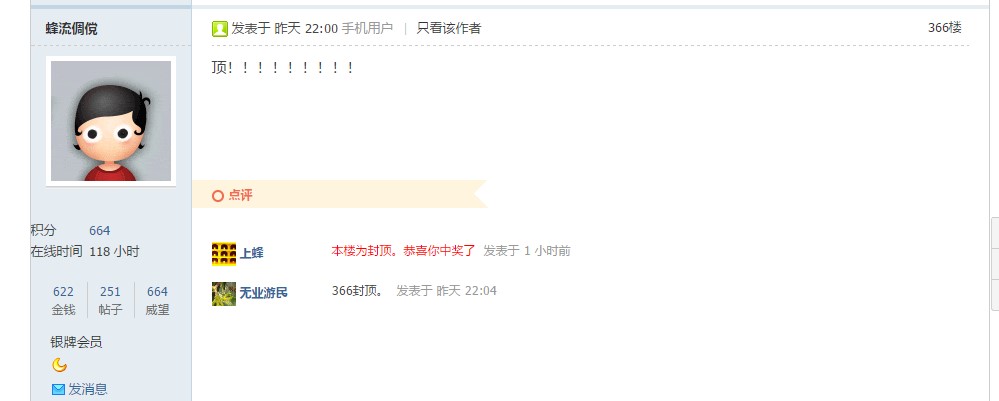This screenshot has height=401, width=999.
Task: Click the 251 帖子 post count
Action: click(110, 300)
